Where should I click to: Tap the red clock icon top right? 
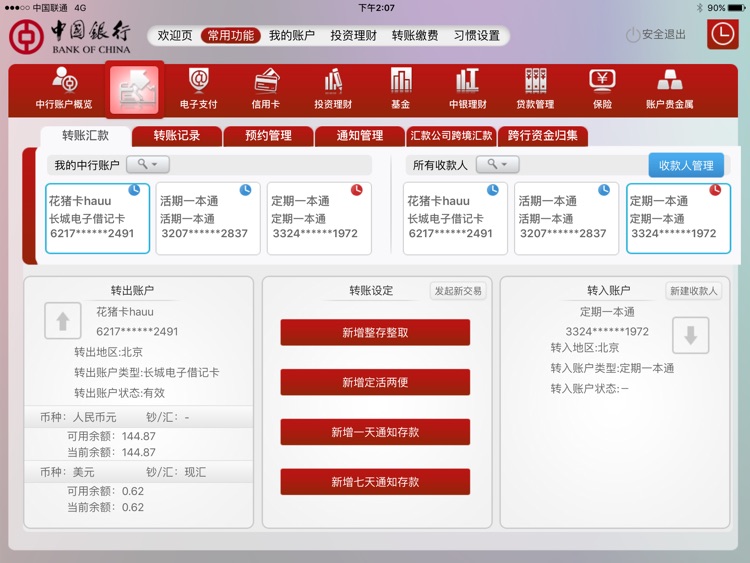722,34
